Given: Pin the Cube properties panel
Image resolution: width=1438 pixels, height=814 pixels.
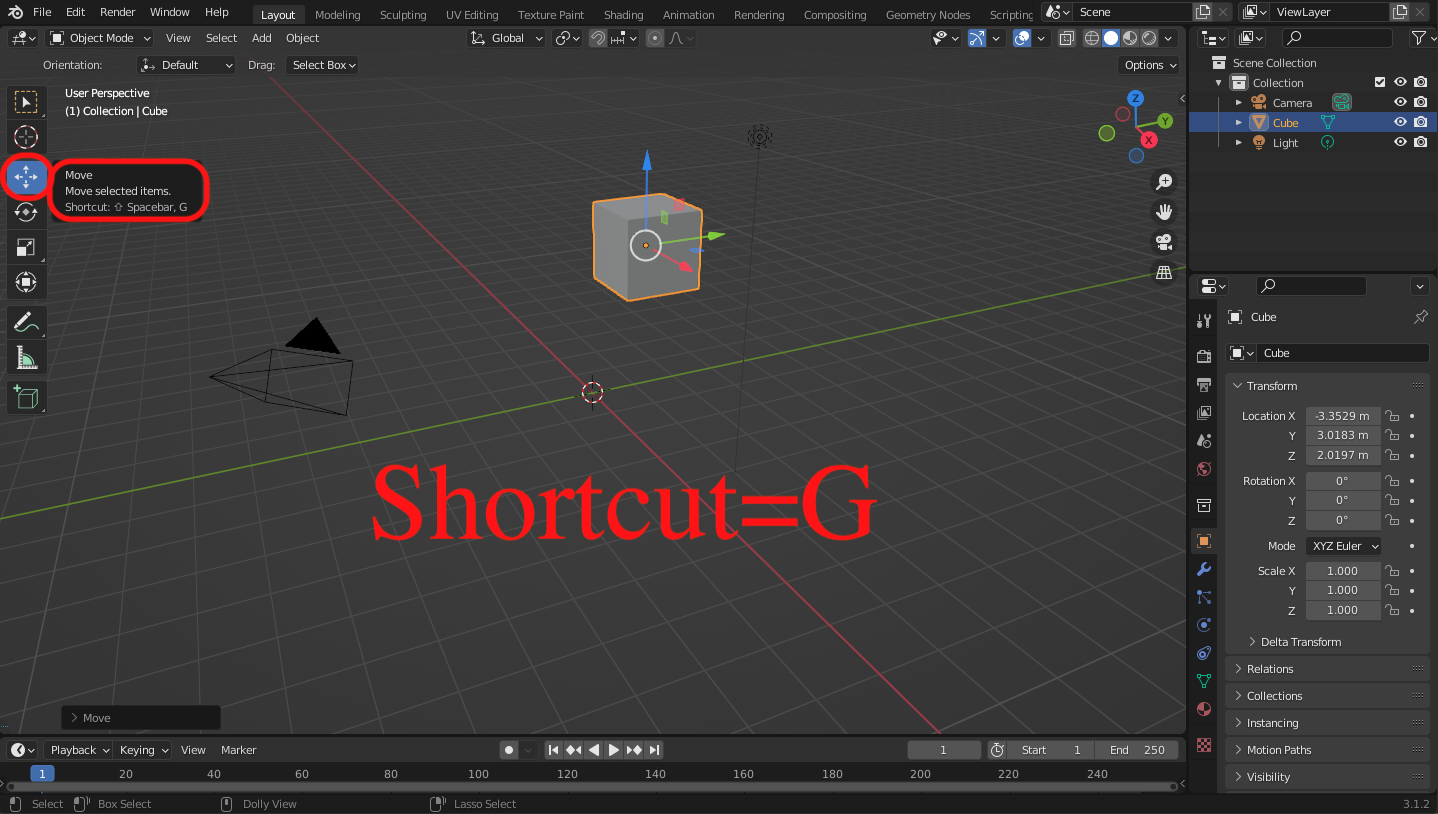Looking at the screenshot, I should coord(1420,317).
